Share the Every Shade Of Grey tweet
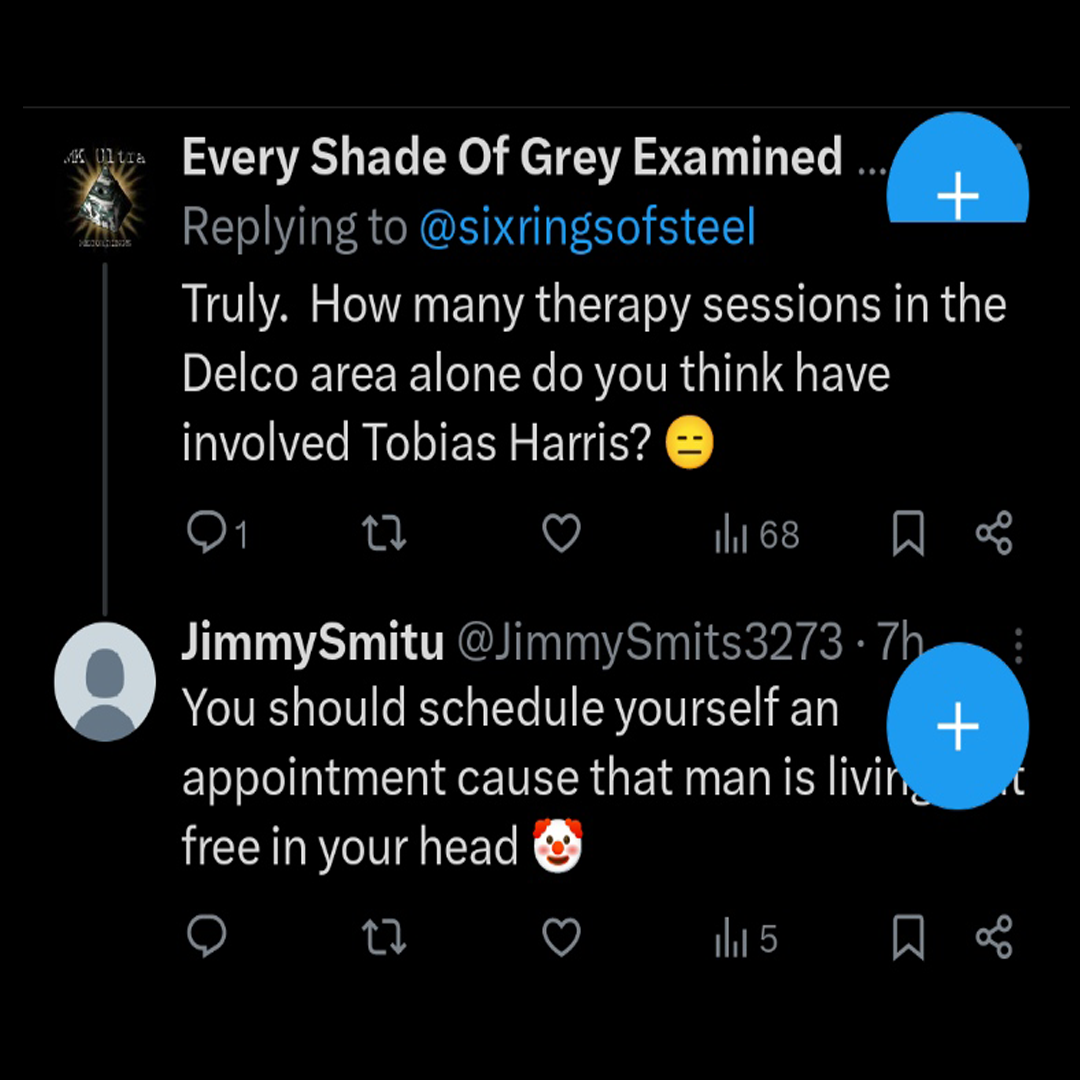1080x1080 pixels. (994, 534)
